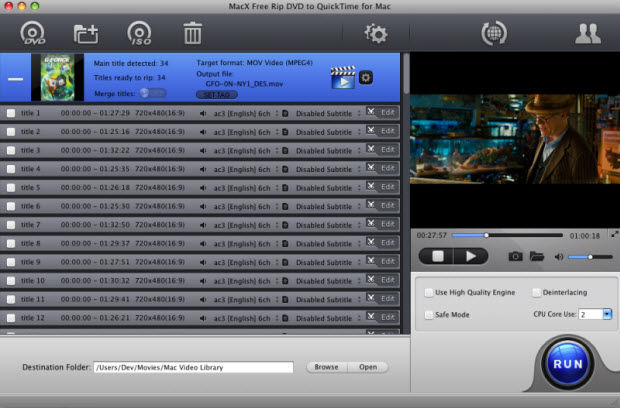
Task: Click Open next to Browse button
Action: coord(368,367)
